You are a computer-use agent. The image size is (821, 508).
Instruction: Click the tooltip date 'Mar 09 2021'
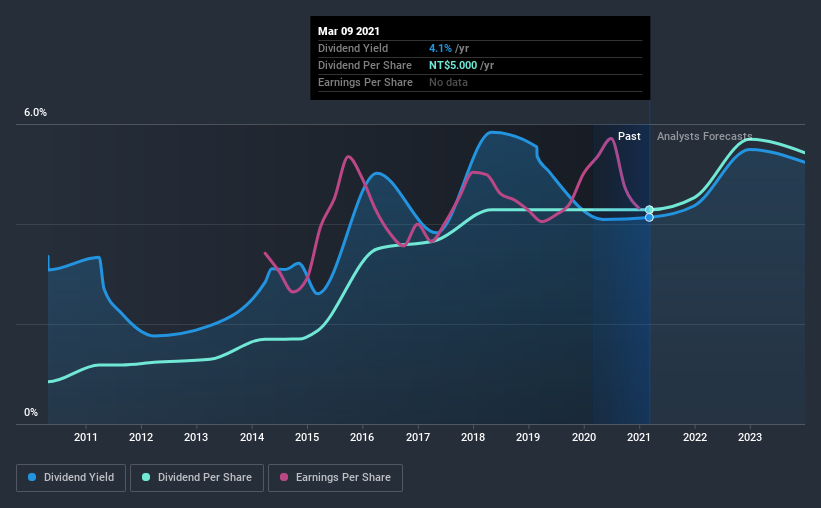(x=349, y=31)
